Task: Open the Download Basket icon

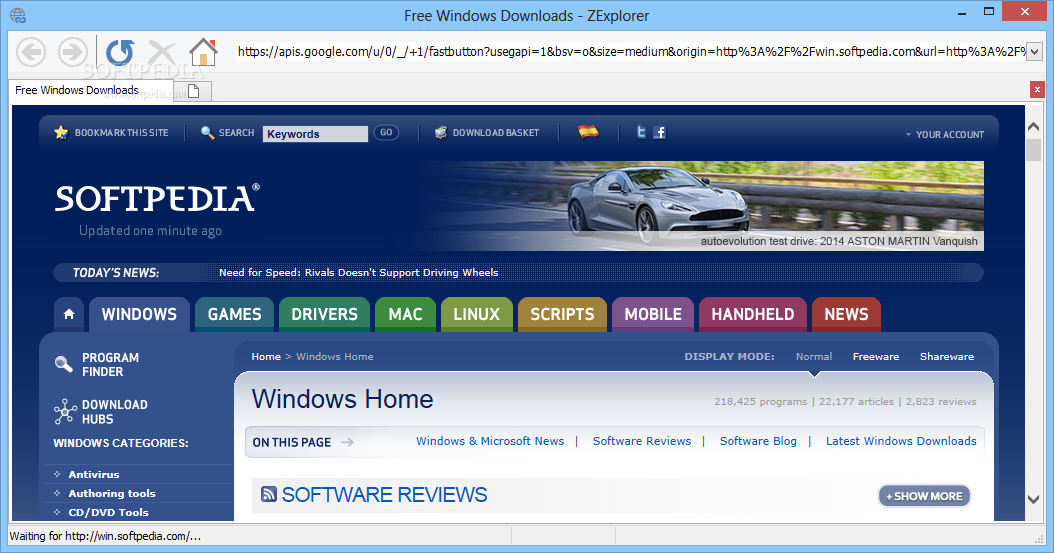Action: [440, 132]
